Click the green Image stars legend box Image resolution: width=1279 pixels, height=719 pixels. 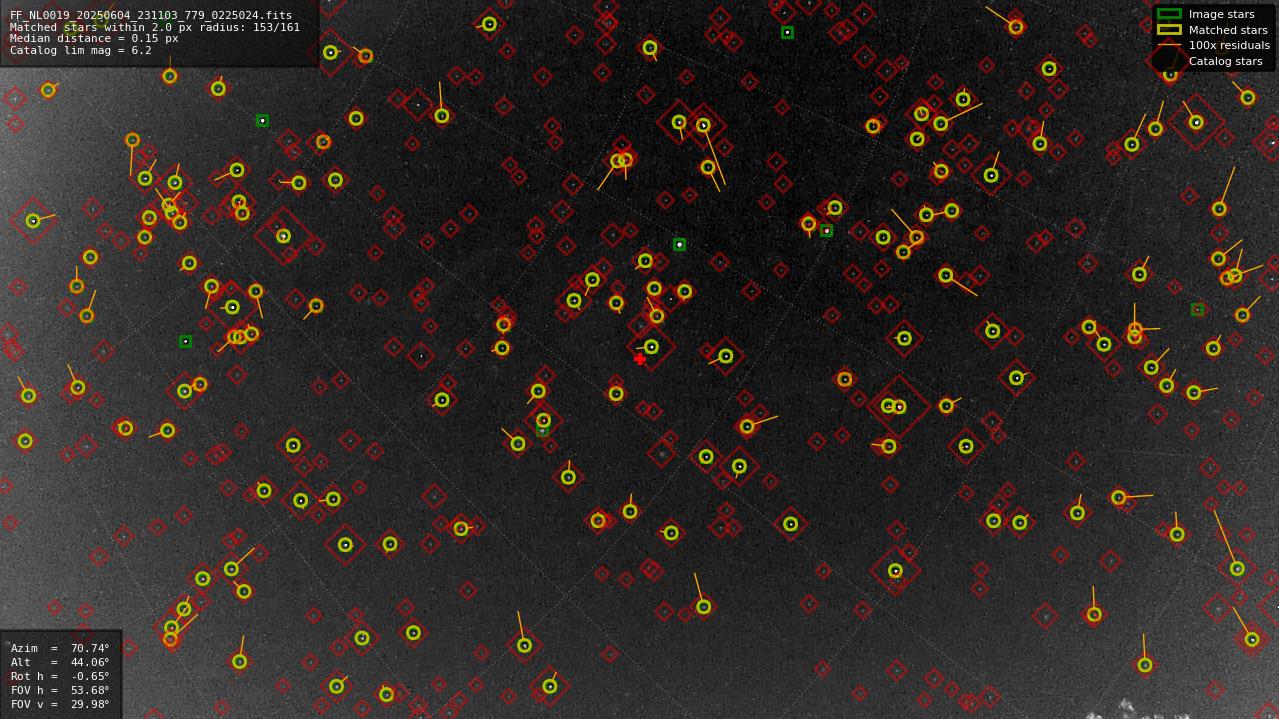pos(1169,14)
